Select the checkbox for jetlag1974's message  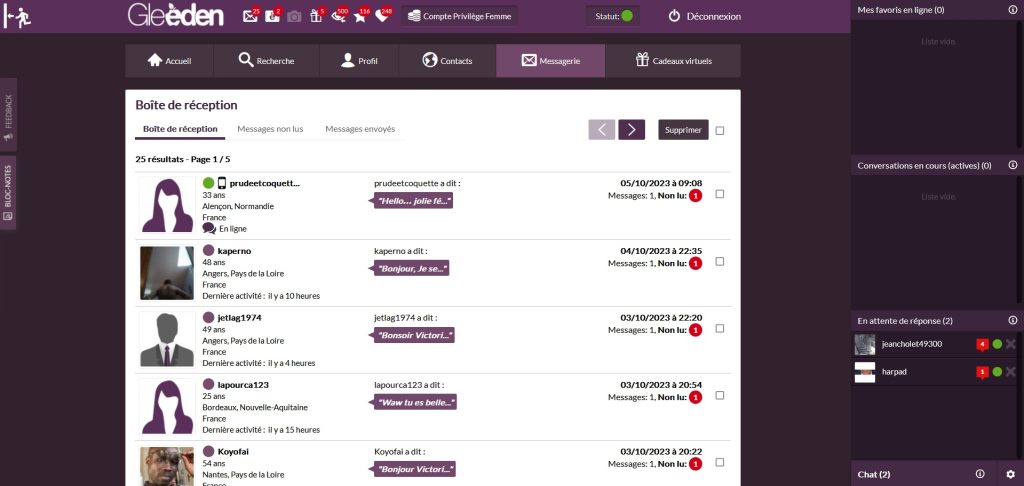[x=720, y=328]
